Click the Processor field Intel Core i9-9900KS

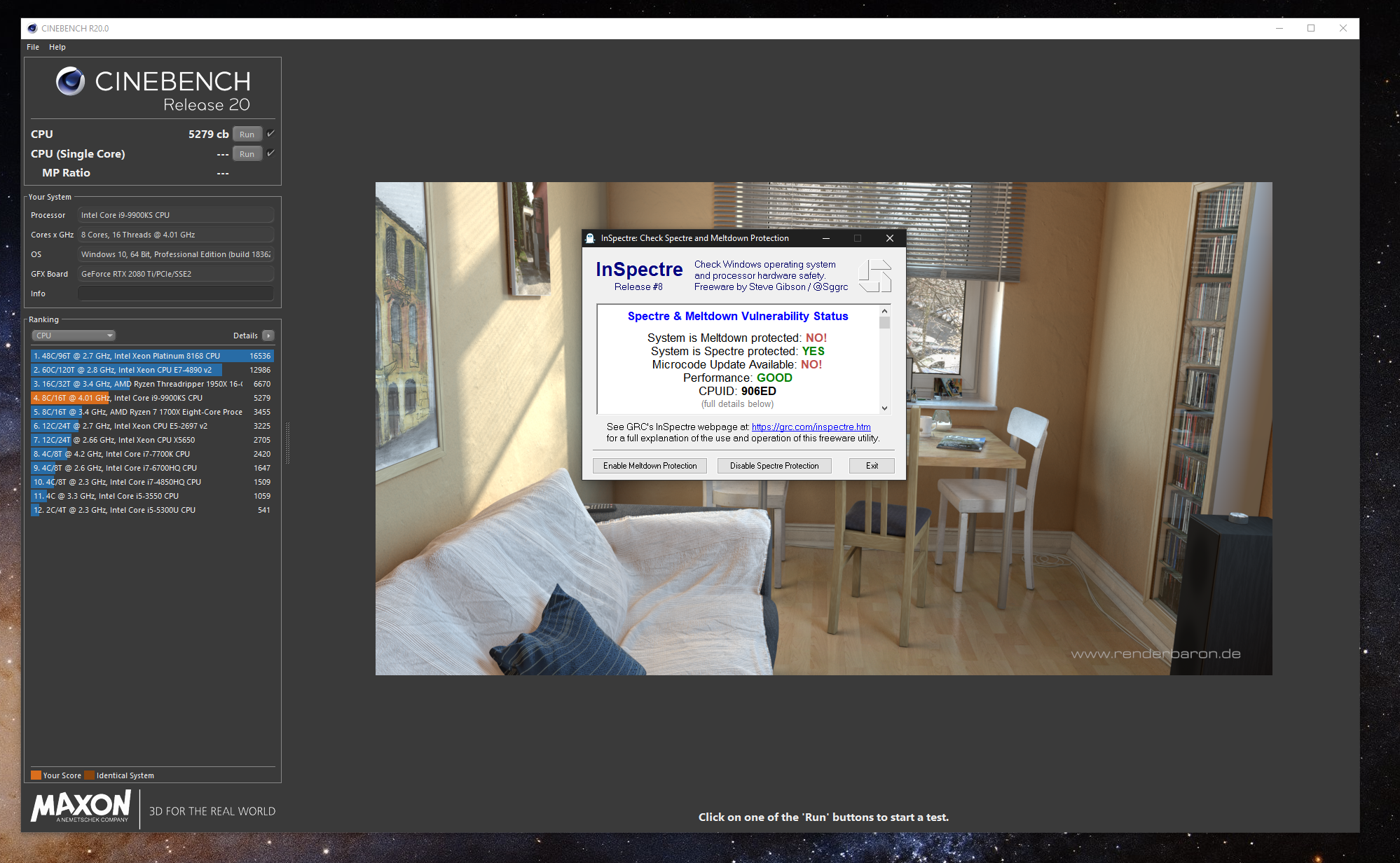click(175, 215)
